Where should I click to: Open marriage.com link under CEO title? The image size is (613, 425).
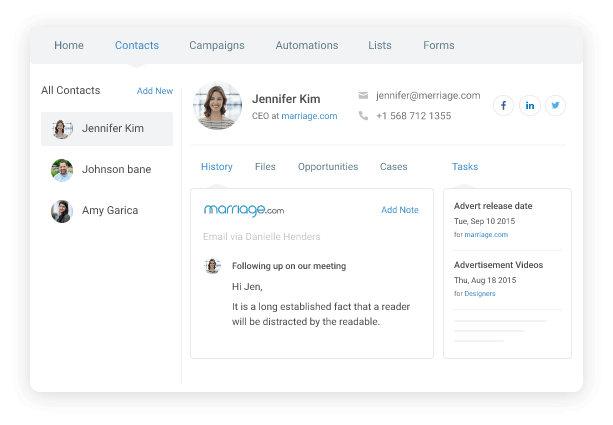coord(309,116)
